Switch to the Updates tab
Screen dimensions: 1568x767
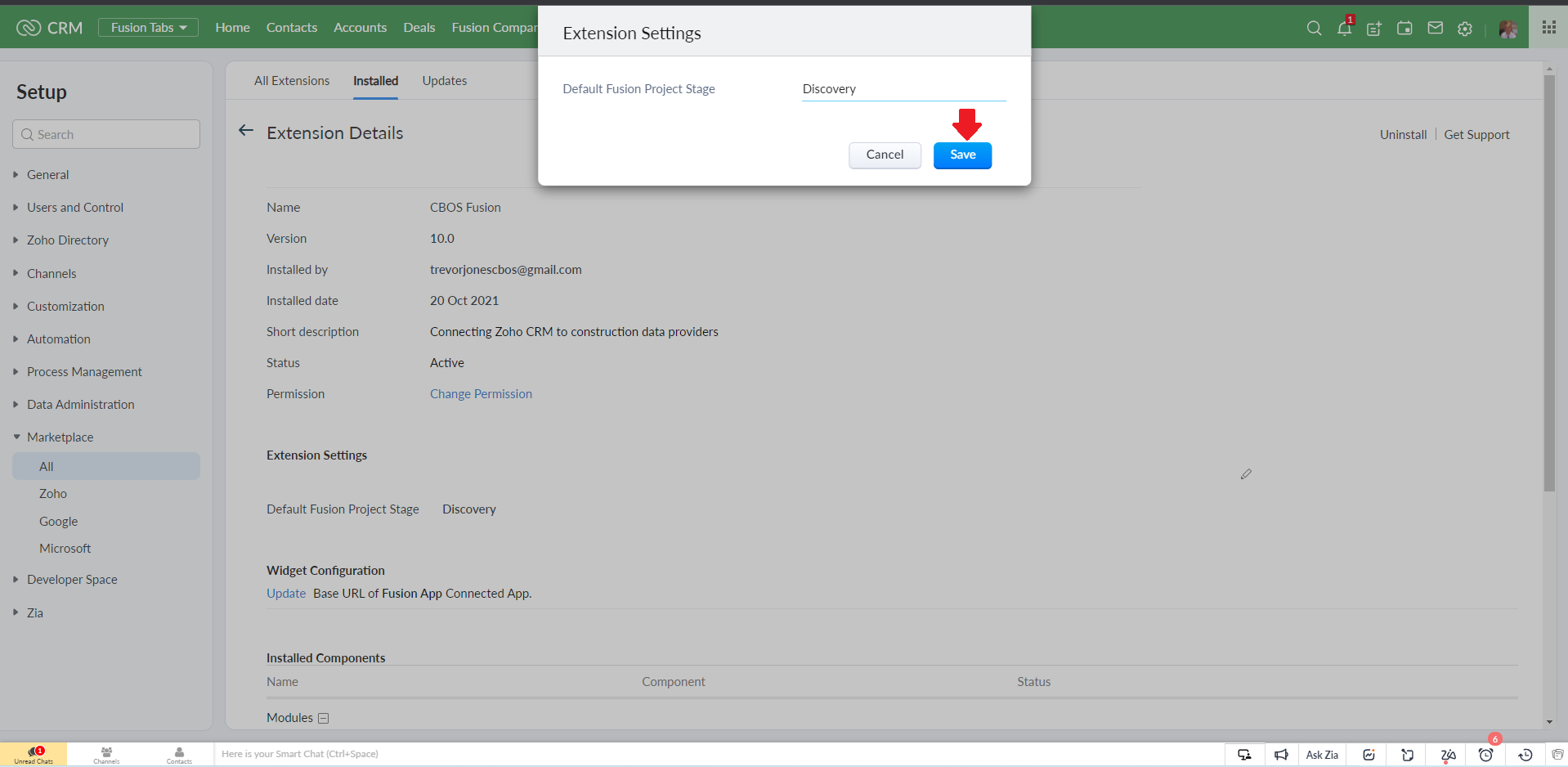click(x=445, y=81)
